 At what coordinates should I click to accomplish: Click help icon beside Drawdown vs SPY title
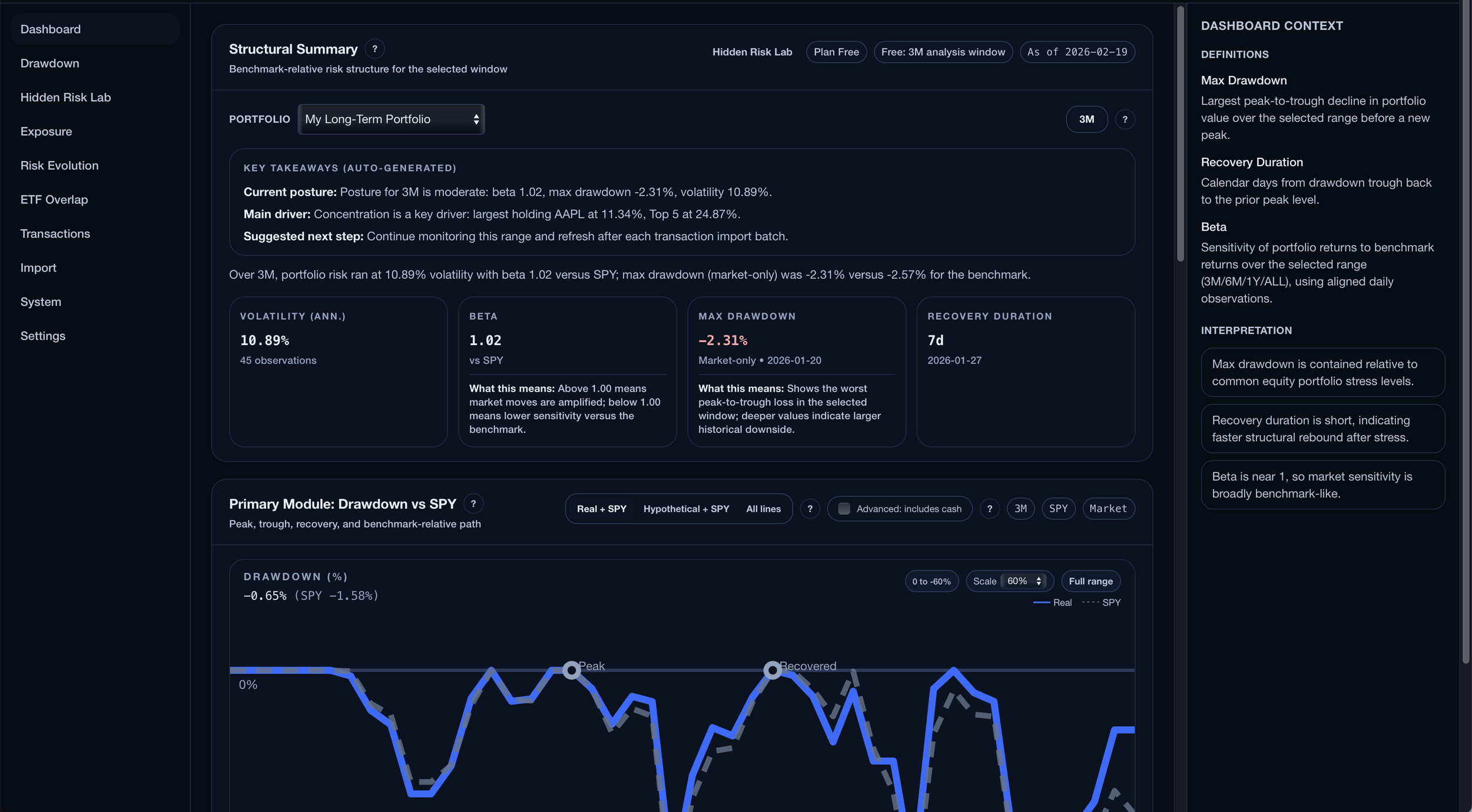click(473, 504)
